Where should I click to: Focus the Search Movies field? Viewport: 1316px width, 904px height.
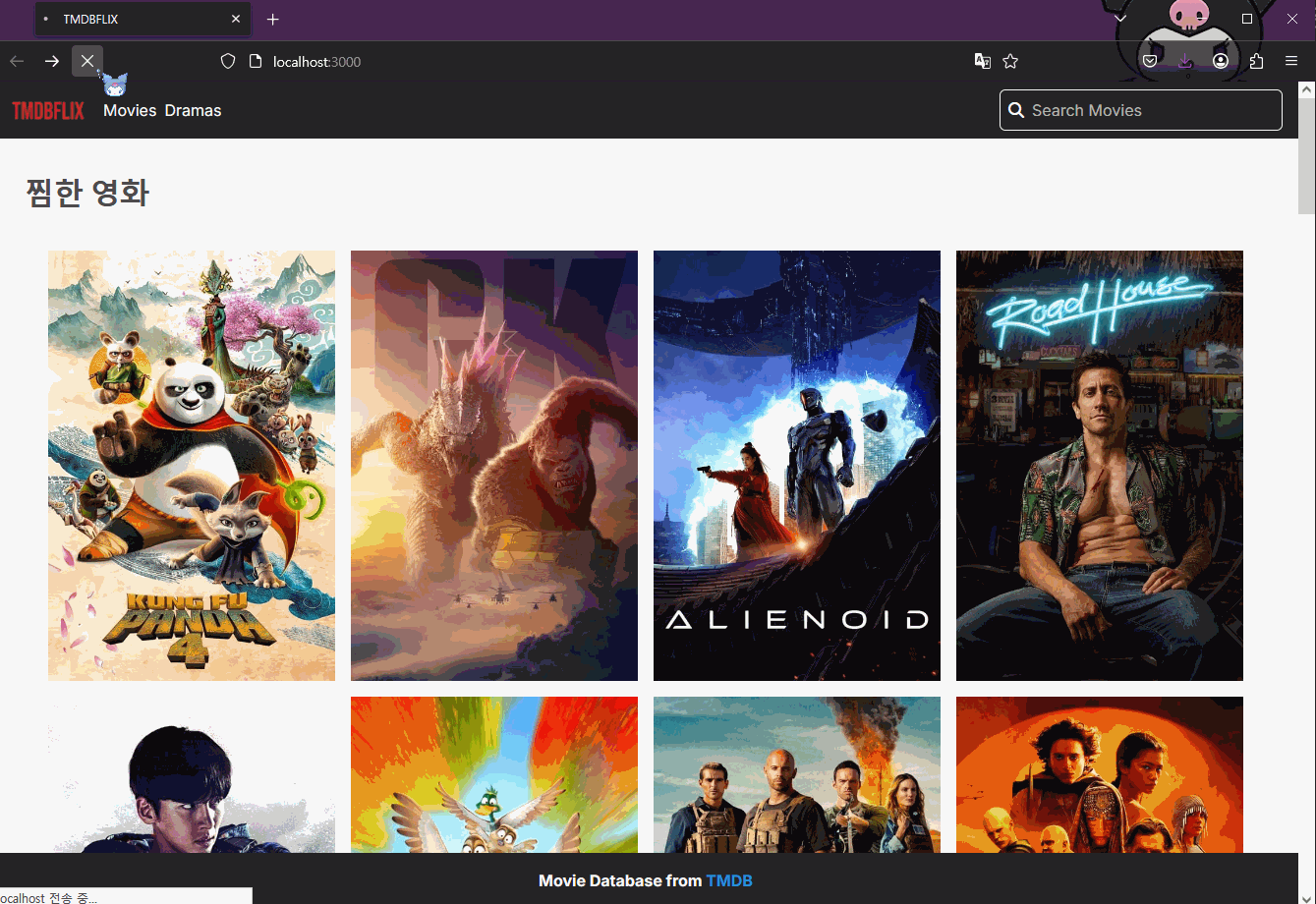click(1140, 110)
